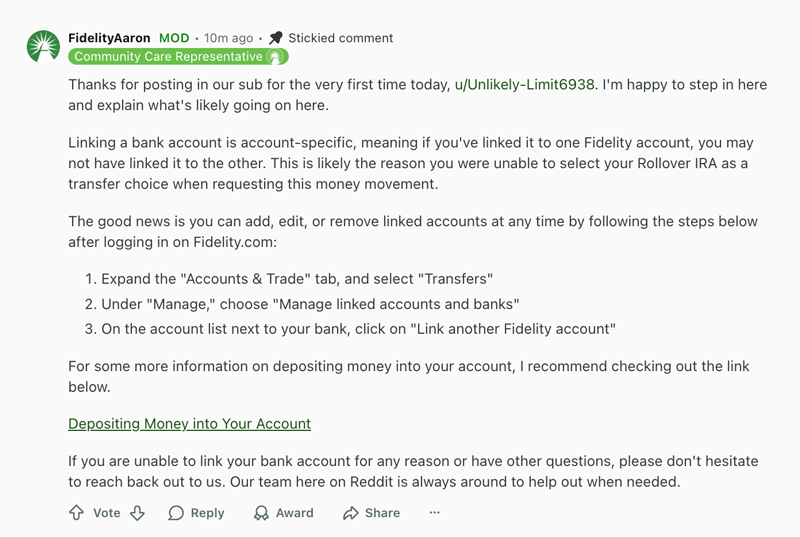Click the Share arrow icon

(x=350, y=513)
